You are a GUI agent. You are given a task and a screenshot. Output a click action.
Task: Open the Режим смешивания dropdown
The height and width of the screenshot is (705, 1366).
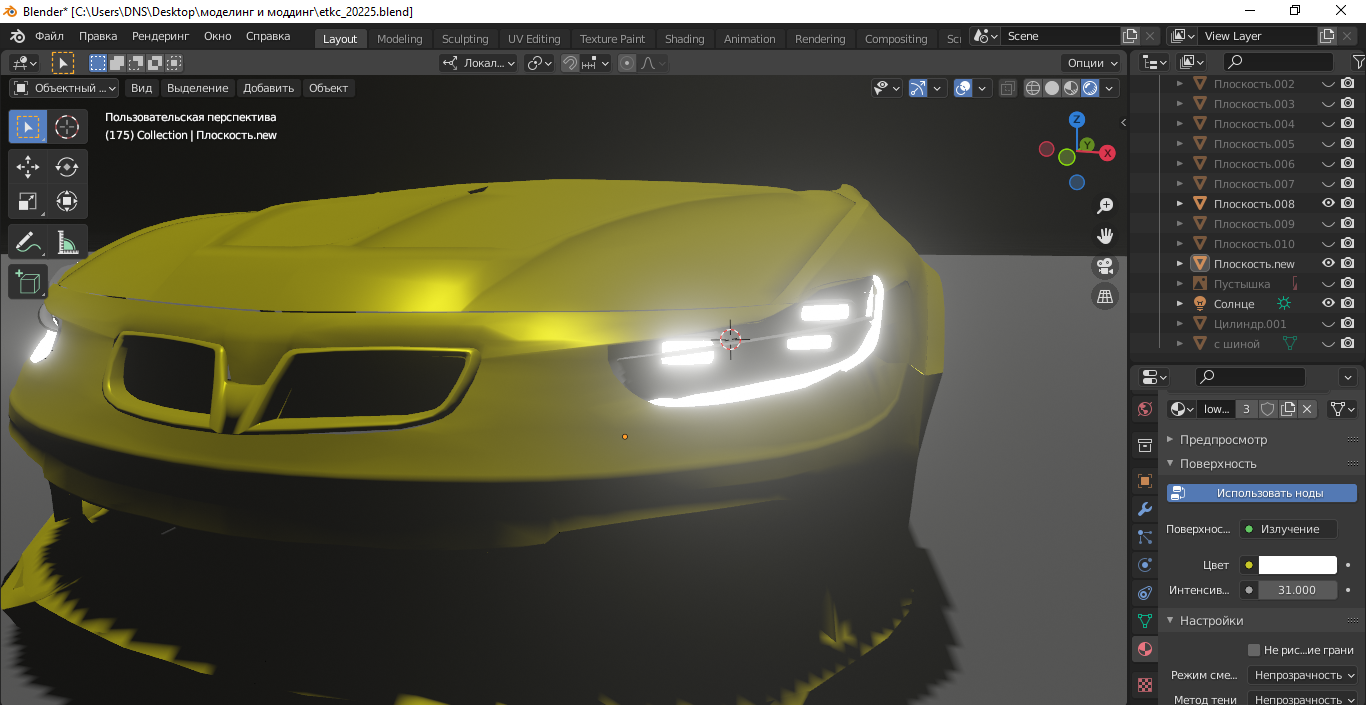point(1306,675)
